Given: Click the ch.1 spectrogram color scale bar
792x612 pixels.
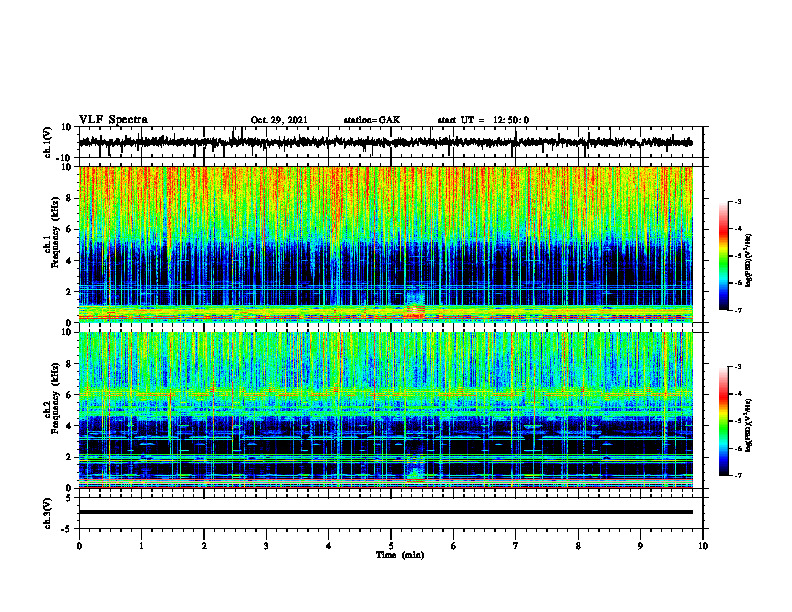Looking at the screenshot, I should (723, 256).
